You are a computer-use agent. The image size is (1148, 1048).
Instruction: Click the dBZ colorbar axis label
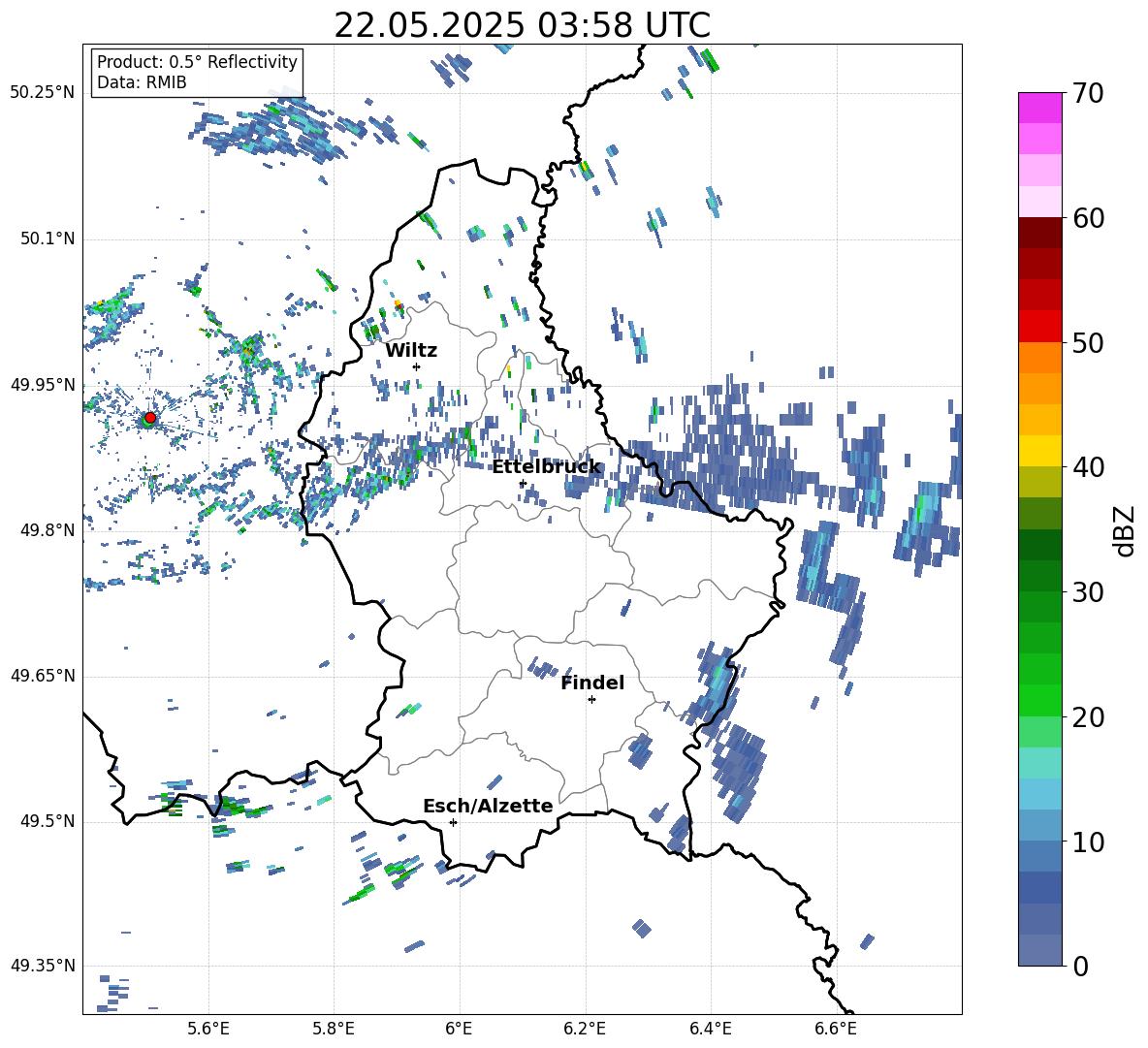[1126, 530]
